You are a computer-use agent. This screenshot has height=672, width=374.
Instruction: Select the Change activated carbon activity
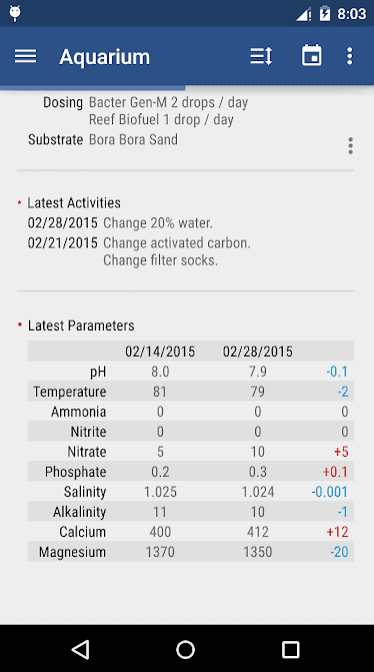pos(177,243)
